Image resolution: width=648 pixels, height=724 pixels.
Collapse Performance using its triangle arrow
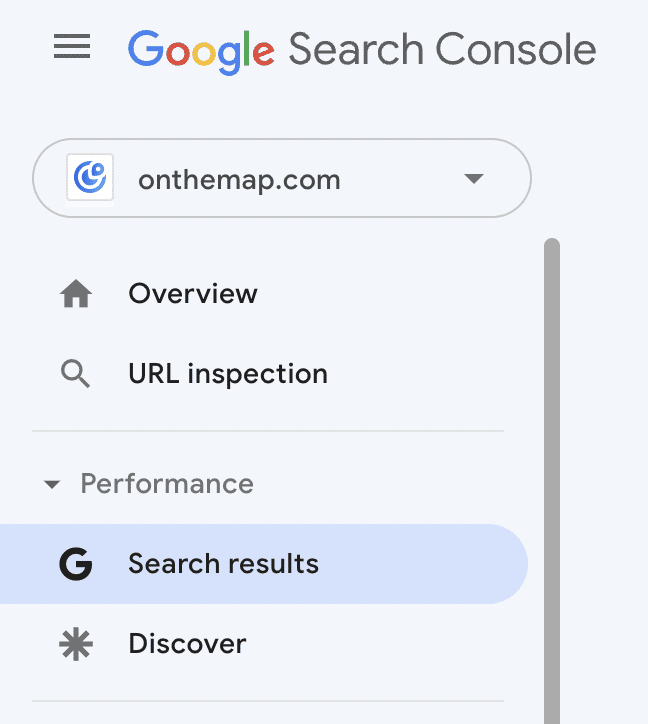[x=52, y=485]
